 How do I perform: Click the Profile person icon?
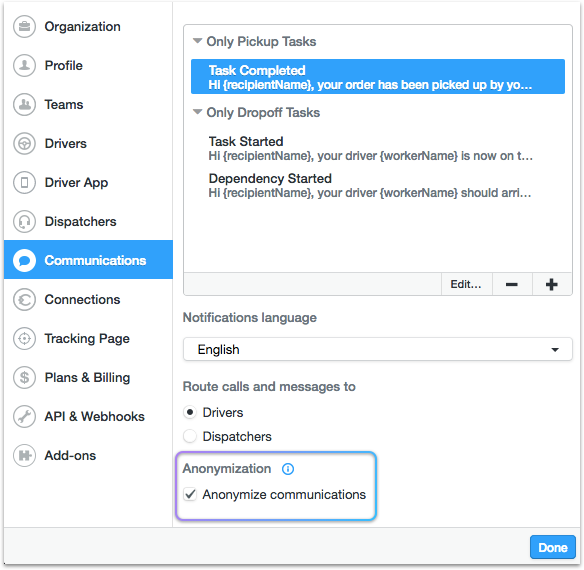click(25, 66)
